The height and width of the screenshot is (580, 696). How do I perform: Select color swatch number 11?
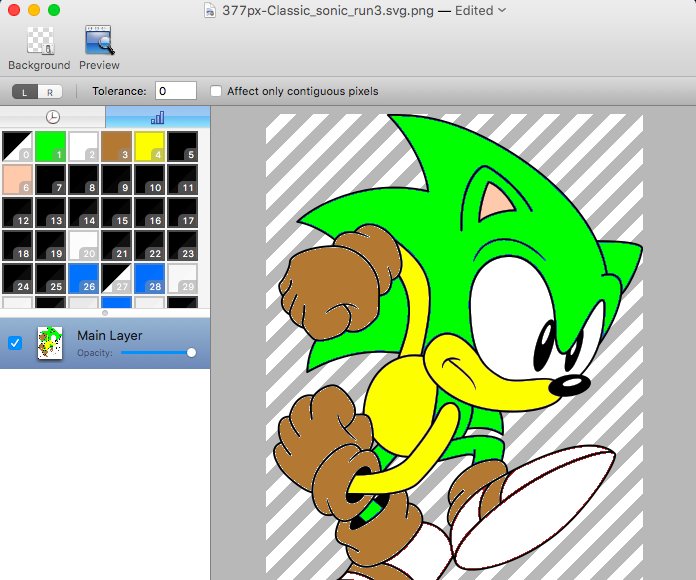tap(182, 179)
